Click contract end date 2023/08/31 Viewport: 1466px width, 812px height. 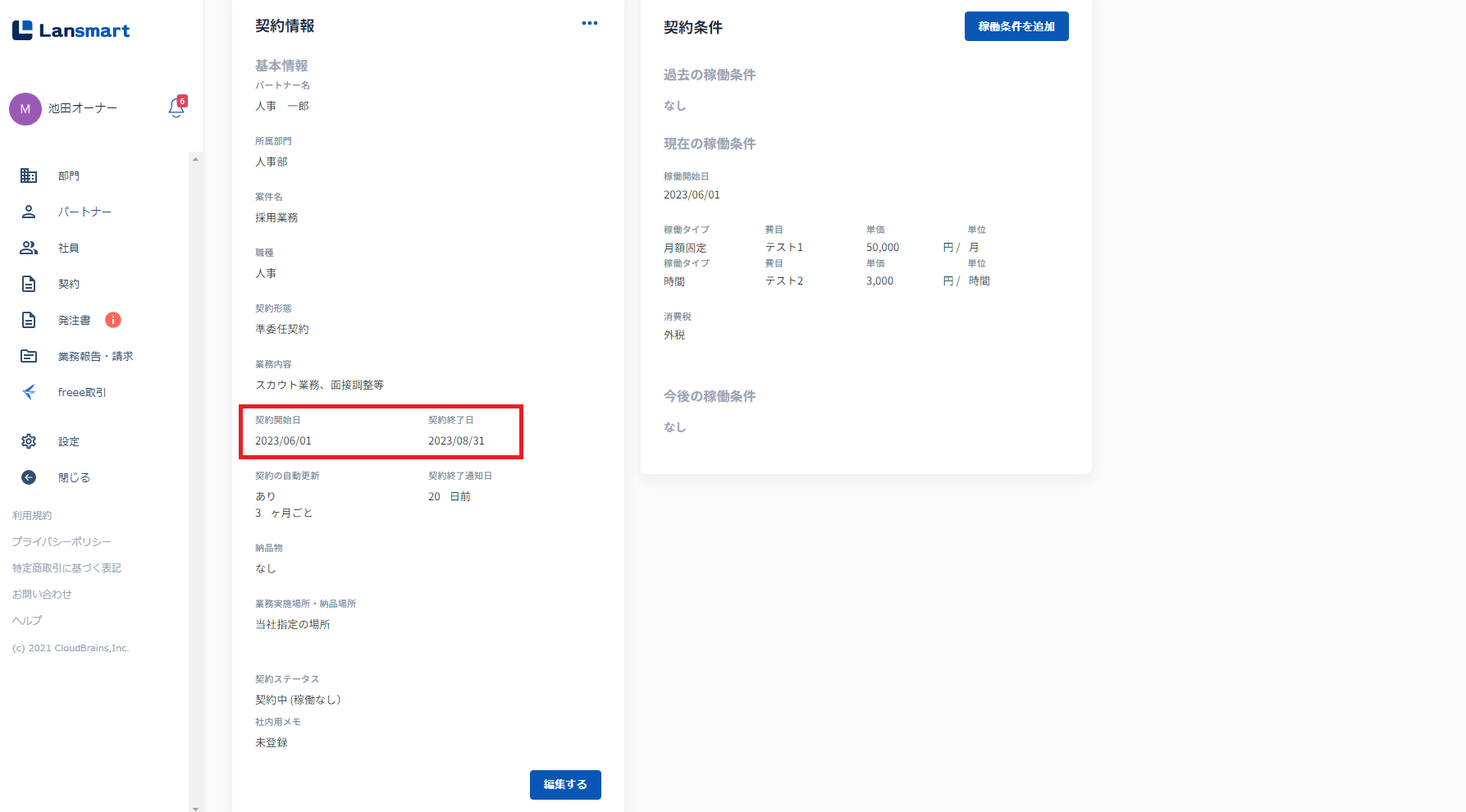456,440
